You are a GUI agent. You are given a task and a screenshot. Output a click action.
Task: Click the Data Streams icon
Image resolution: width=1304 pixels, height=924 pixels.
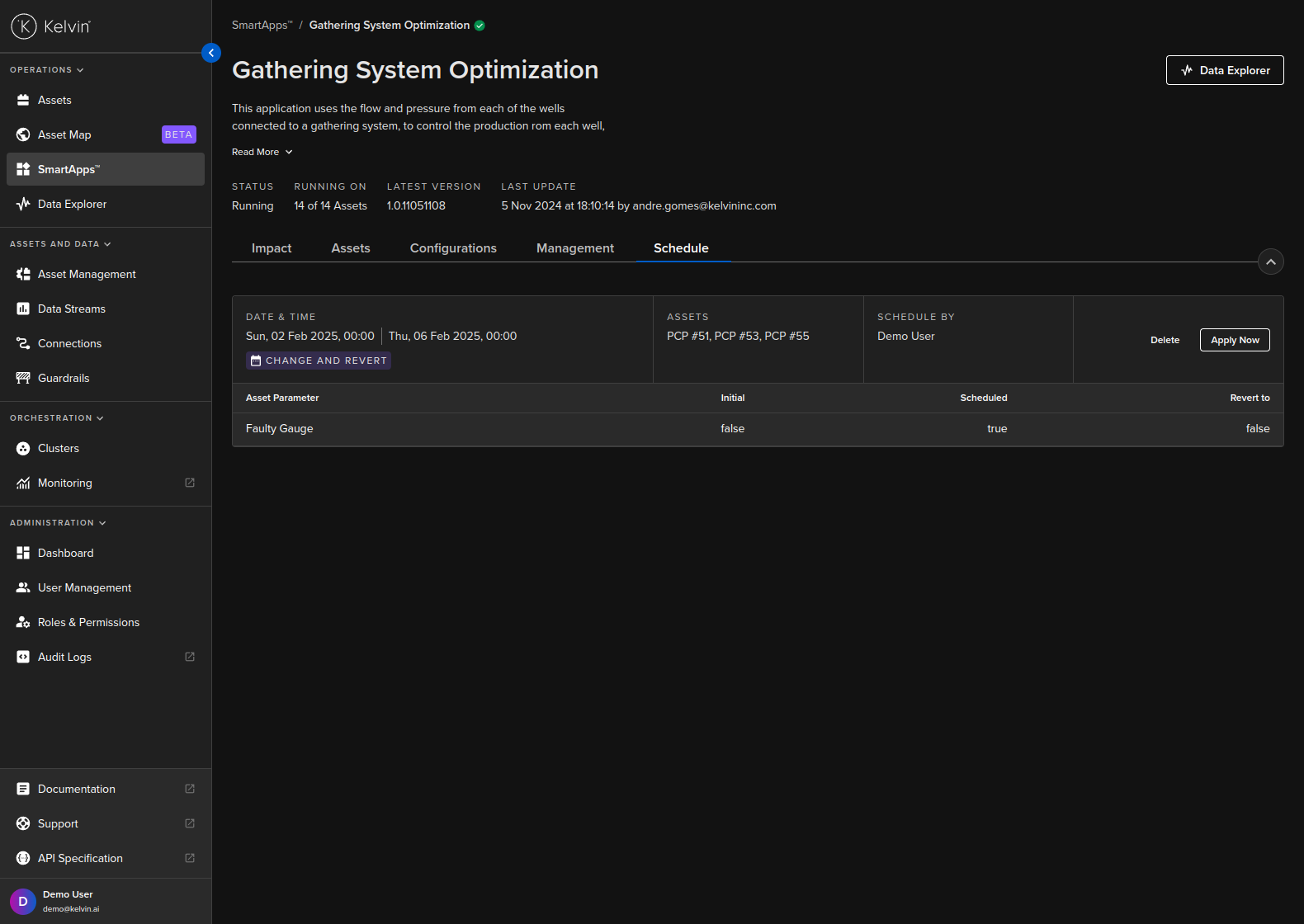pos(23,309)
